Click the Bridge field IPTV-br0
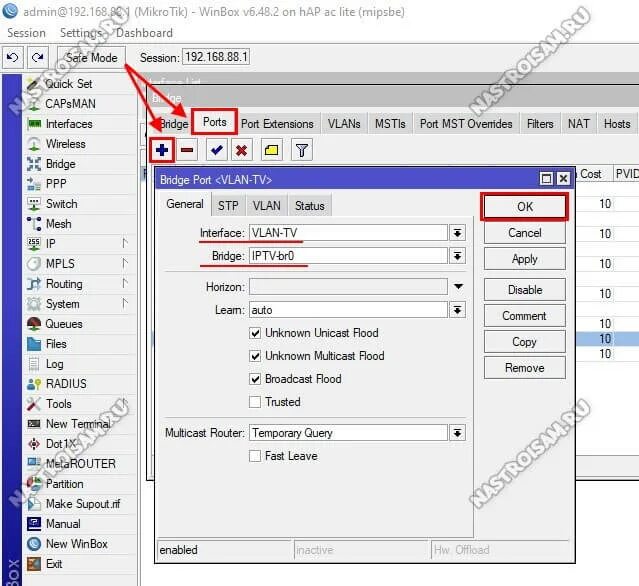Viewport: 639px width, 586px height. [x=348, y=256]
